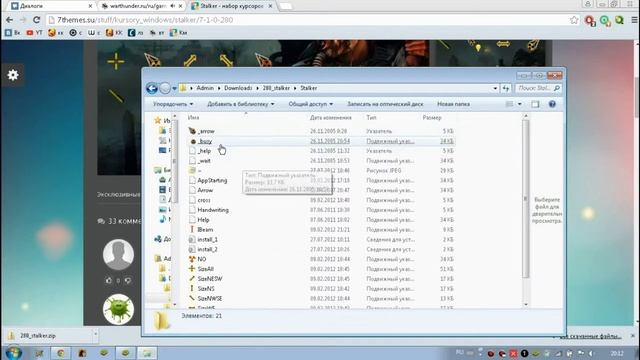
Task: Click the navigation pane scrollbar
Action: click(175, 161)
